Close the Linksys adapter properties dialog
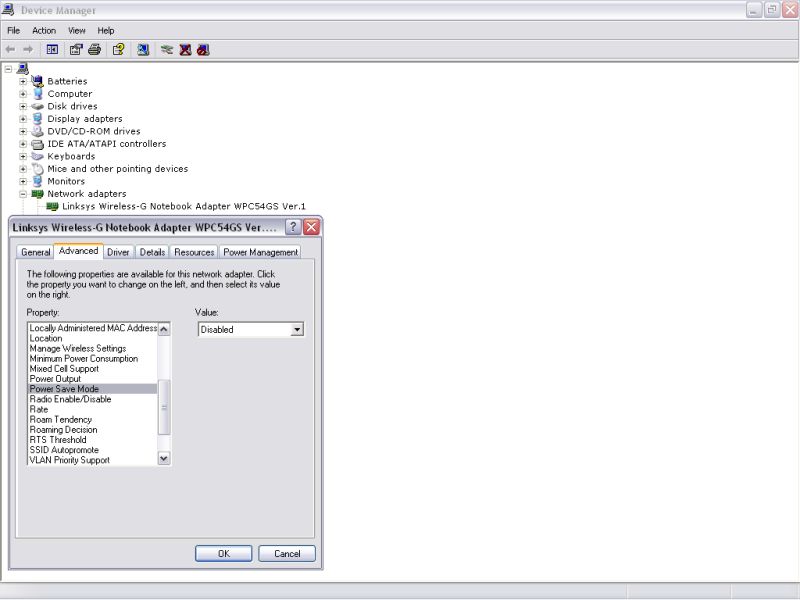 [311, 227]
